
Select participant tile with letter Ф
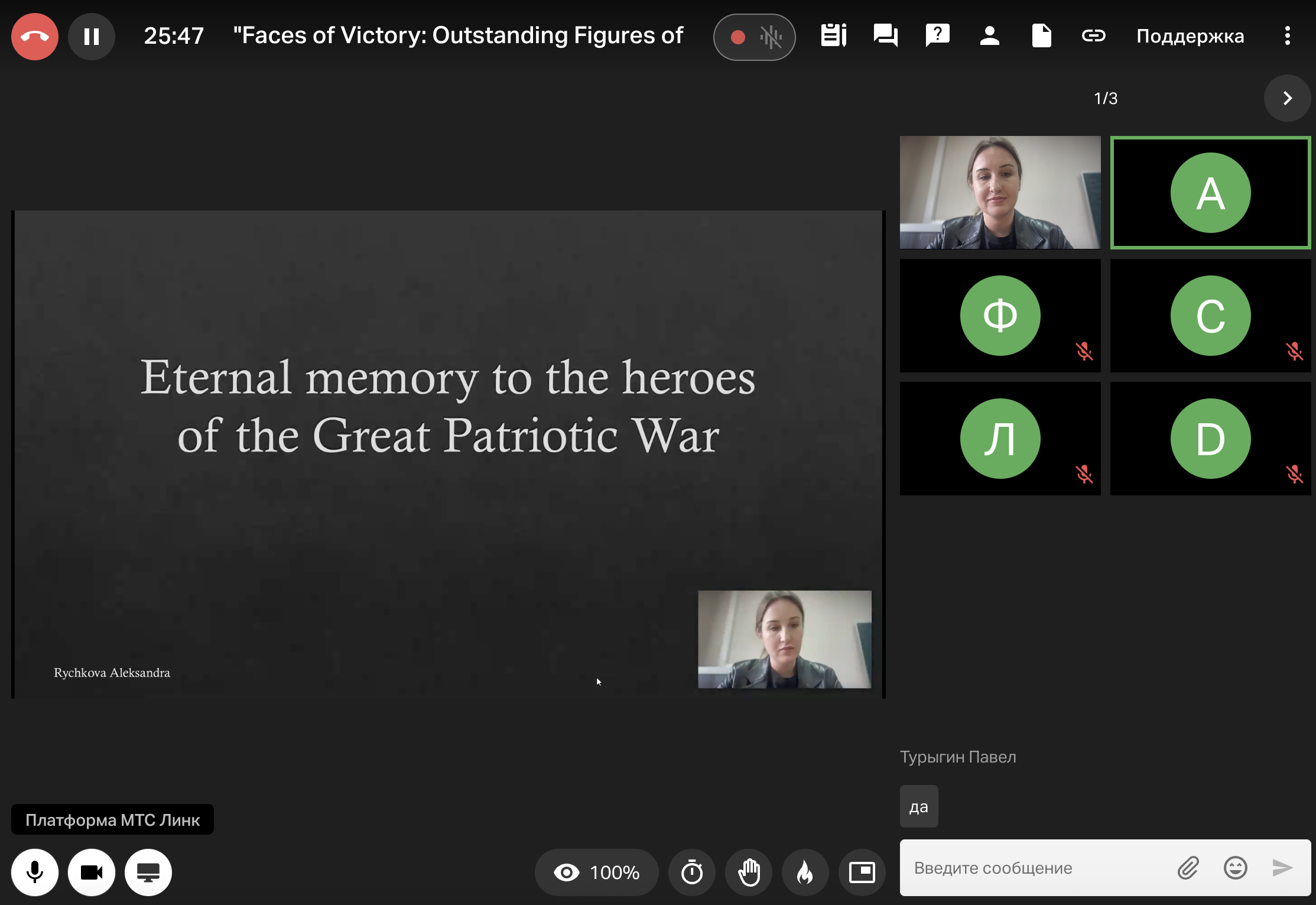[1000, 316]
